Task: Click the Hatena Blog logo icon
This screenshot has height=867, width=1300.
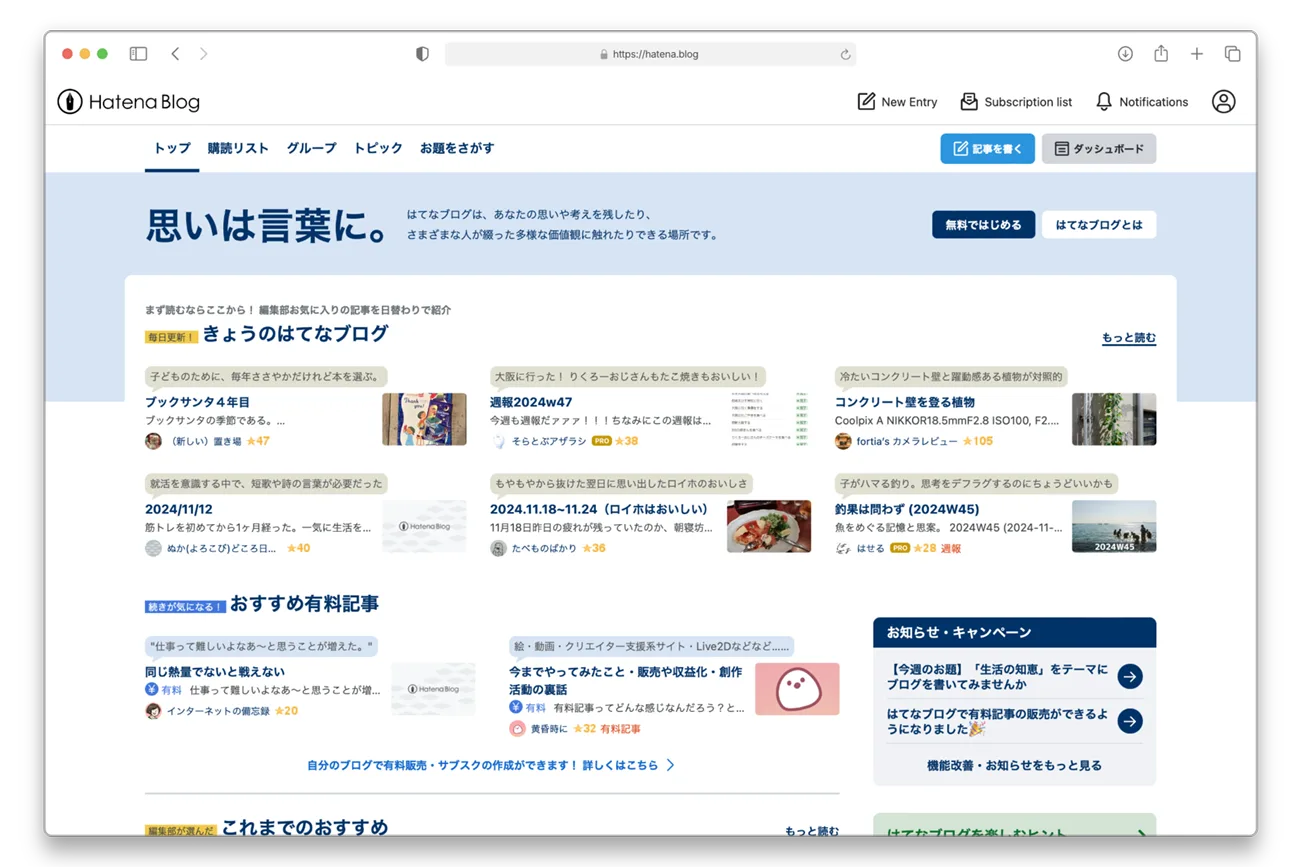Action: [x=67, y=101]
